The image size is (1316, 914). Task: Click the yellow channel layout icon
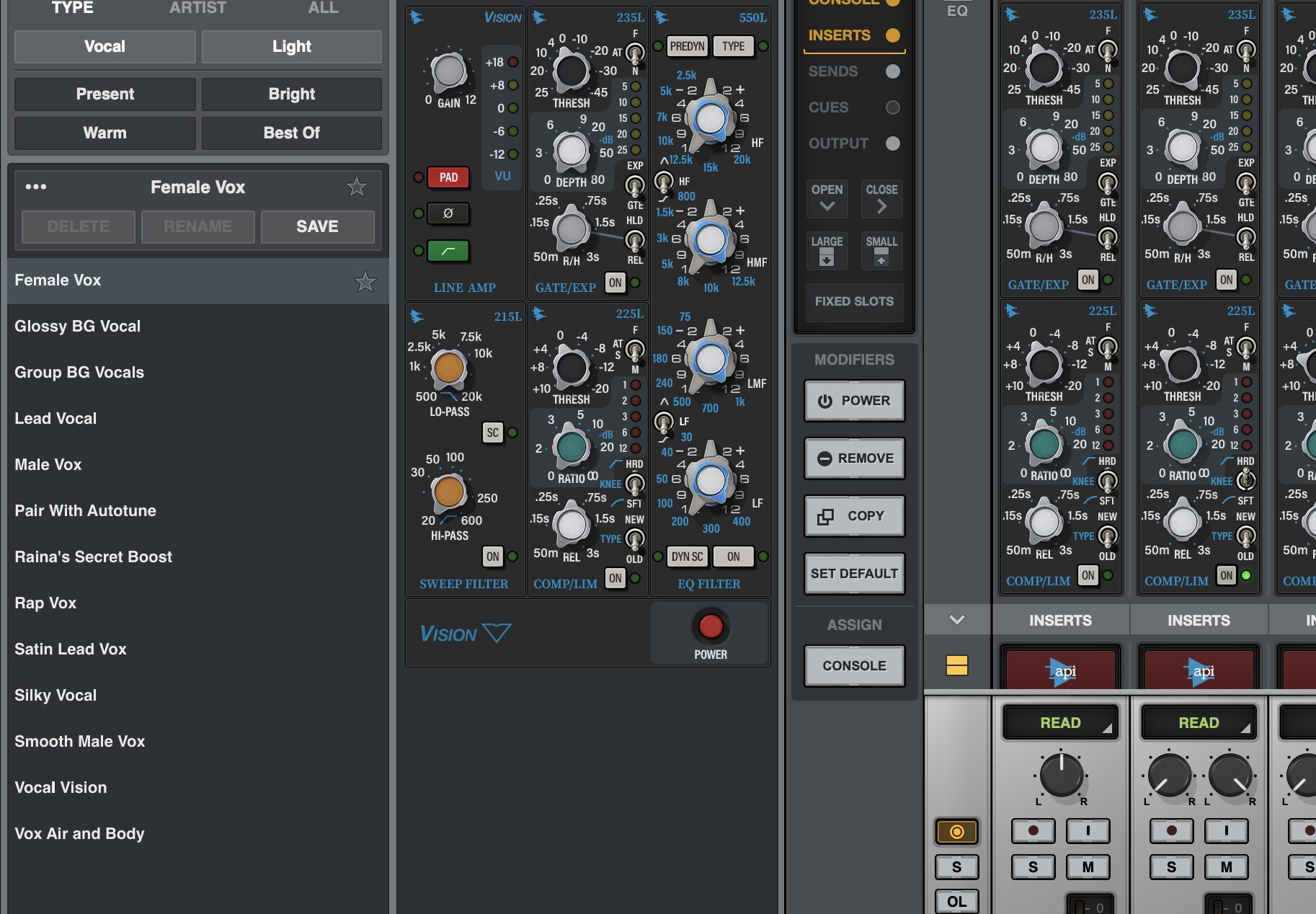click(956, 665)
